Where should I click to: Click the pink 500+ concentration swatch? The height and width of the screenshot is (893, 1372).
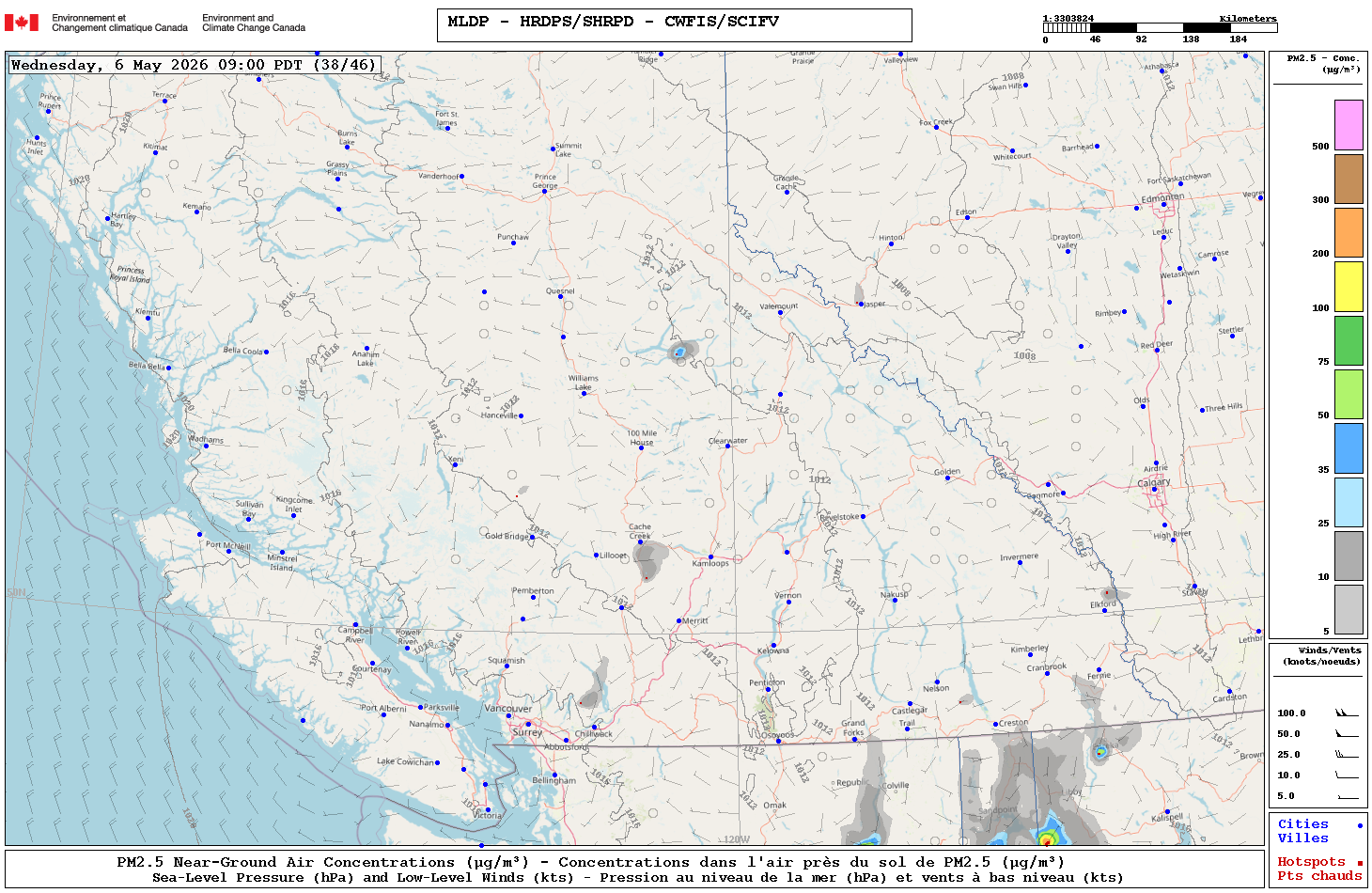(x=1349, y=125)
